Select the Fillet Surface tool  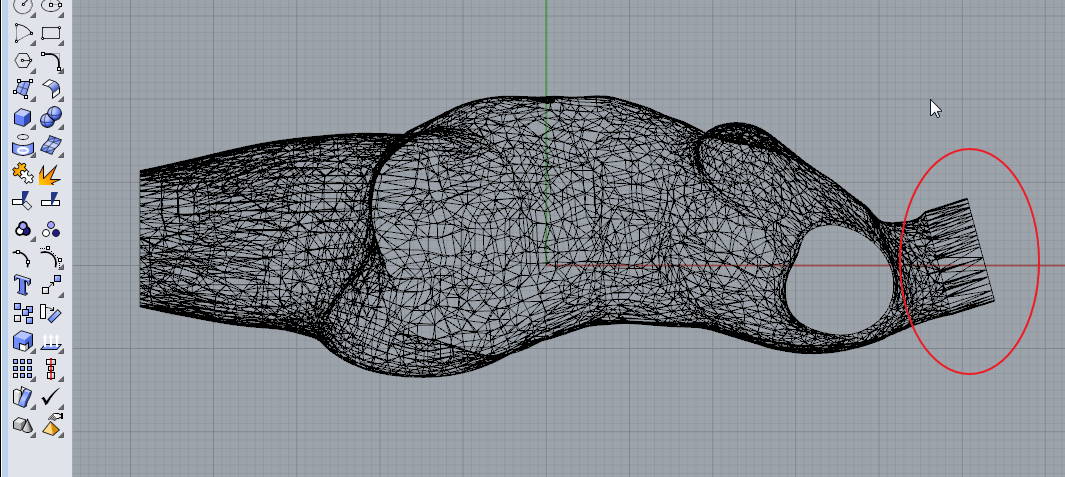tap(52, 88)
